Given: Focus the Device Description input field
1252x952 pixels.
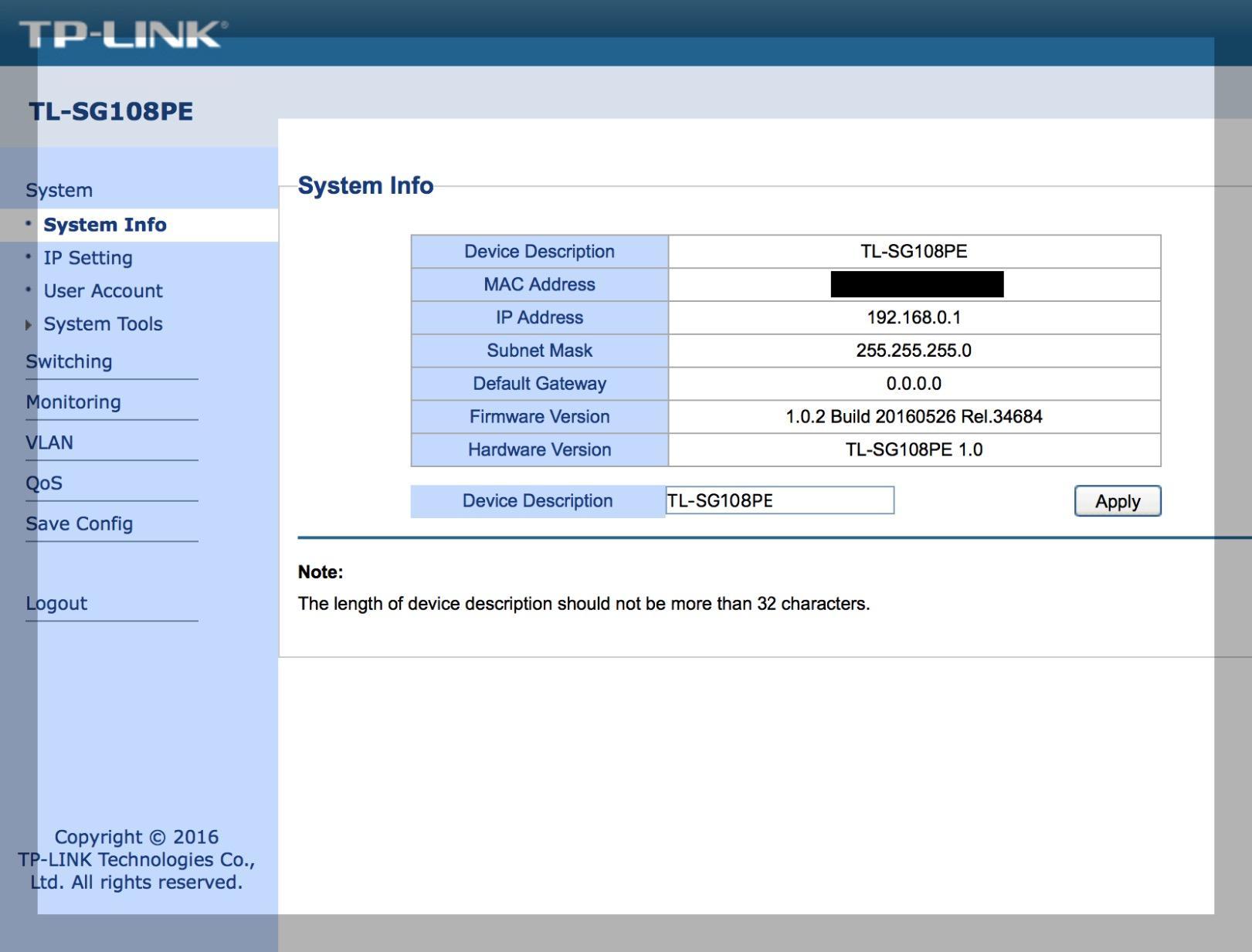Looking at the screenshot, I should click(x=779, y=500).
